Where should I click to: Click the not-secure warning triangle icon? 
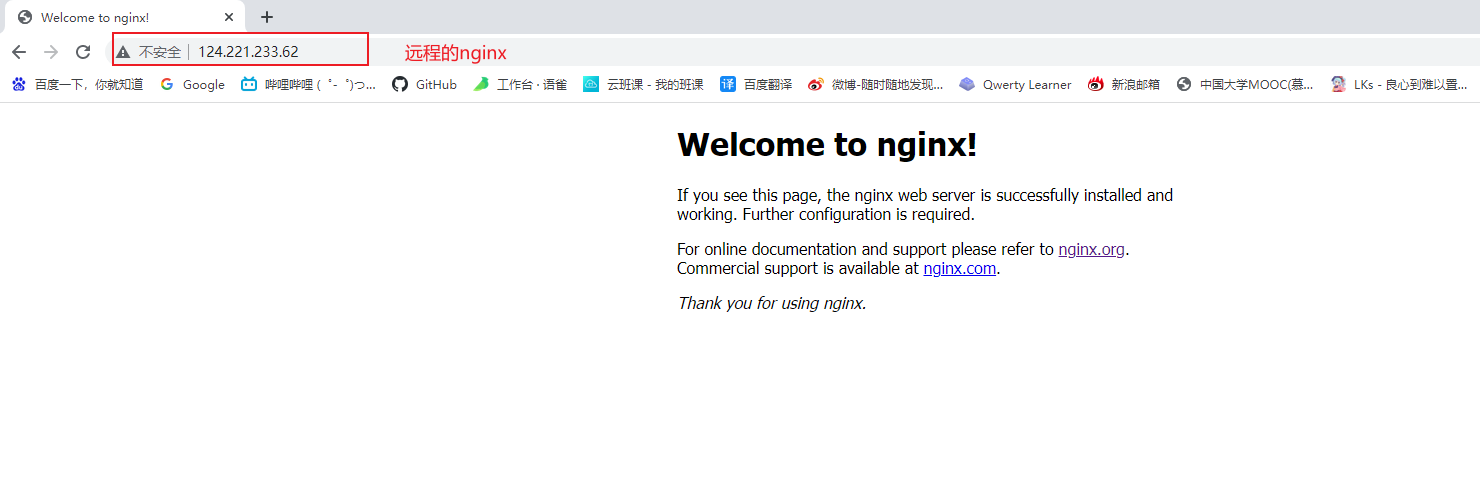pos(123,52)
